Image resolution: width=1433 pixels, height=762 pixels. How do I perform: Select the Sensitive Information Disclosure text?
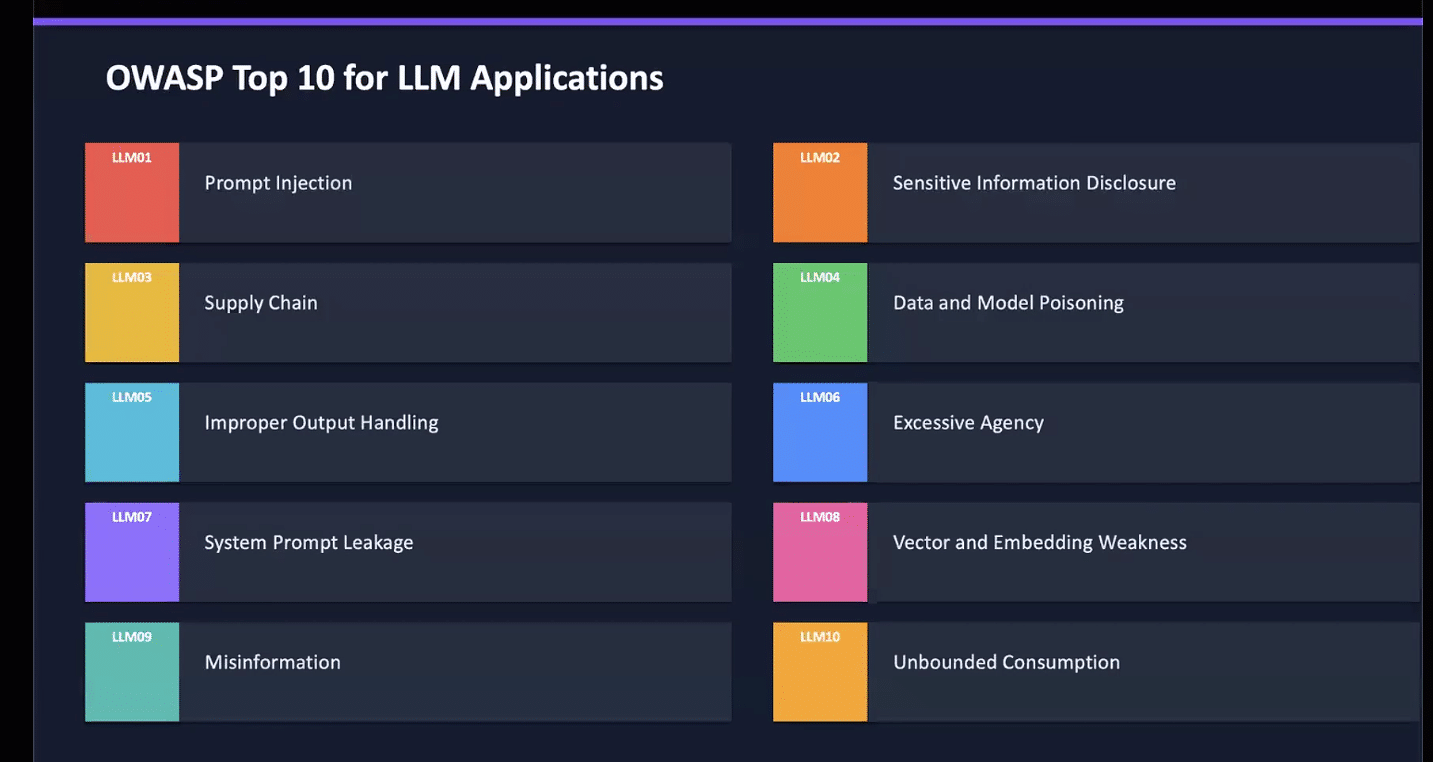tap(1034, 183)
